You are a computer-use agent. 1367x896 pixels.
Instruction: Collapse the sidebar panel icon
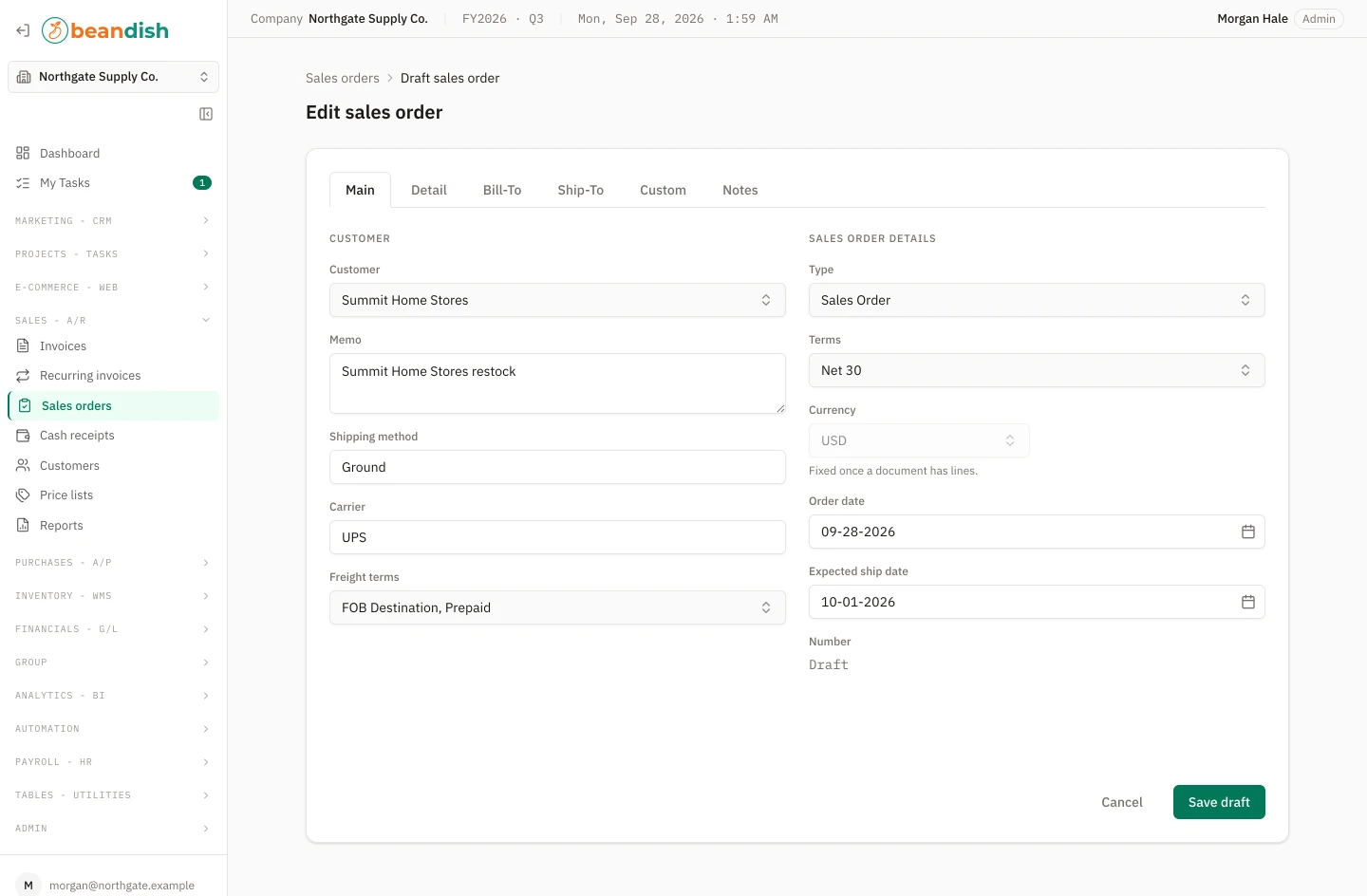(206, 114)
